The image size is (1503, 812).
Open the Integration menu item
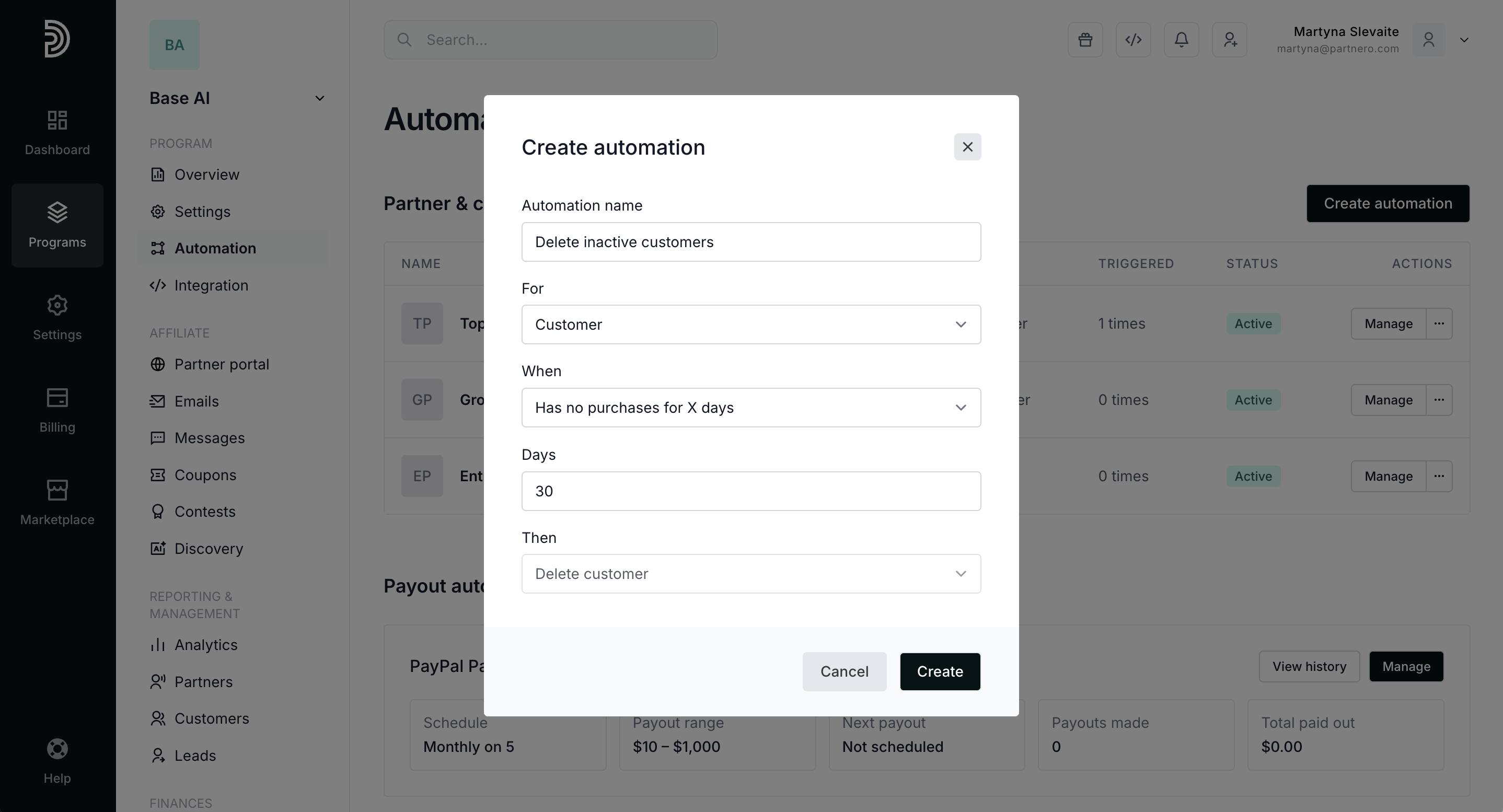click(211, 285)
